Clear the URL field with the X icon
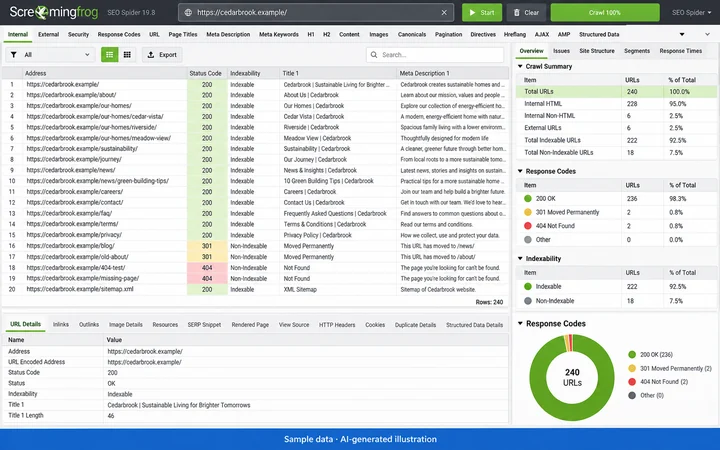The height and width of the screenshot is (450, 720). coord(444,12)
